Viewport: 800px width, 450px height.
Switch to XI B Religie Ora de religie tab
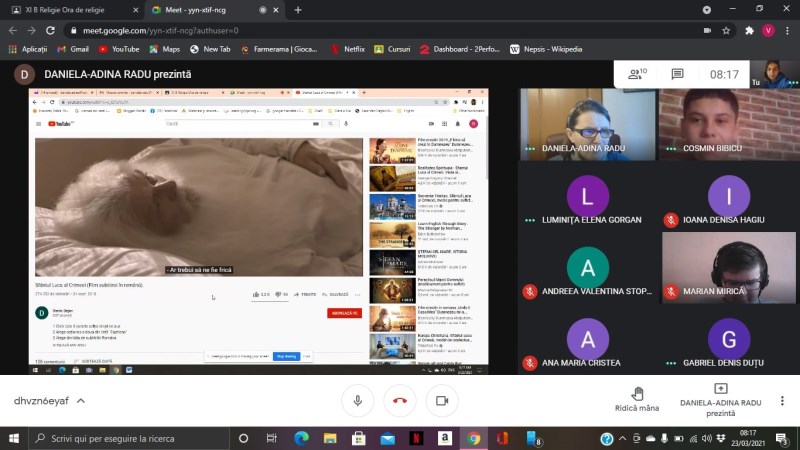[71, 10]
